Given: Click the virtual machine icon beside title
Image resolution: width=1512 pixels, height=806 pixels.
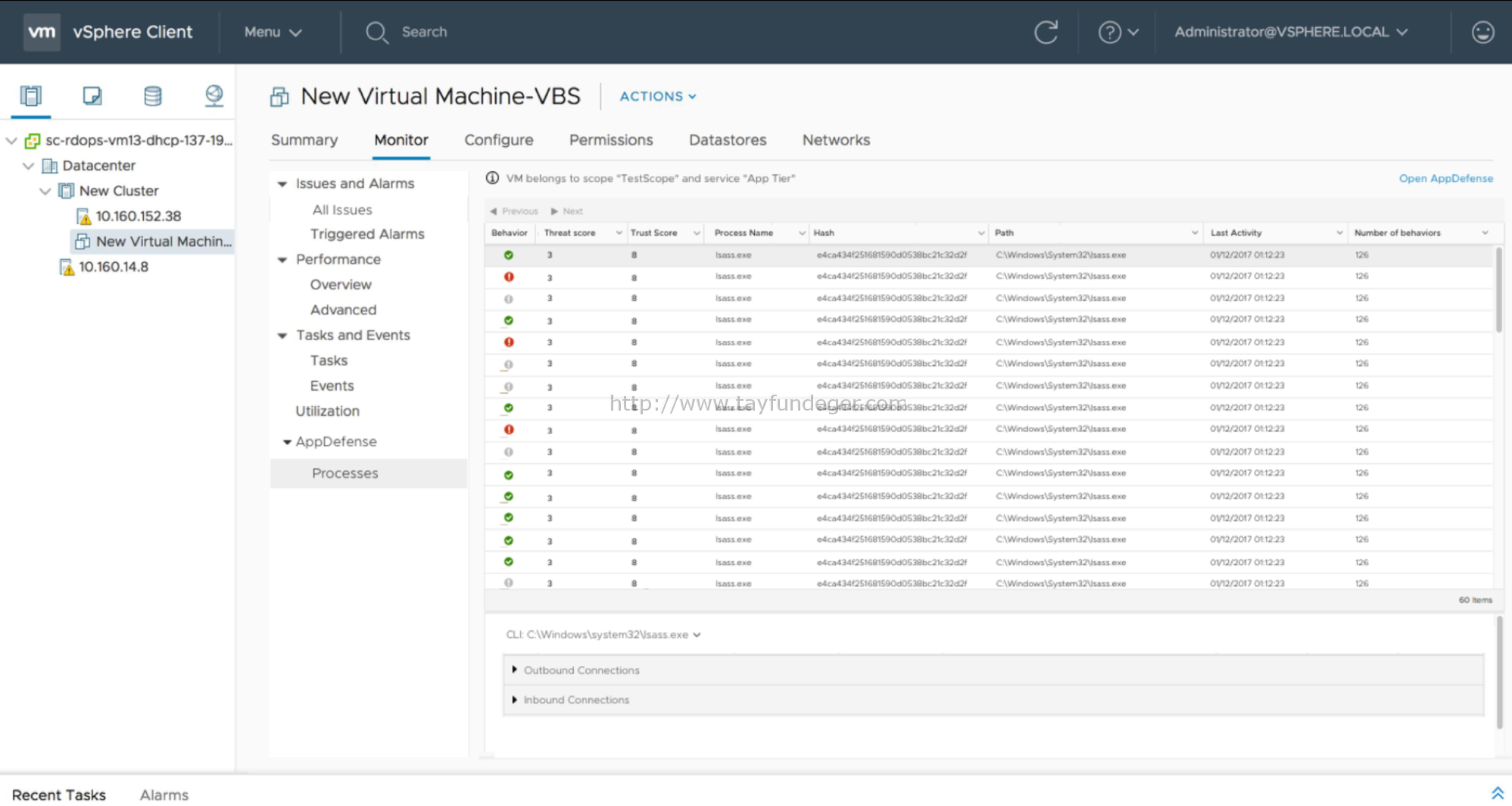Looking at the screenshot, I should 279,97.
